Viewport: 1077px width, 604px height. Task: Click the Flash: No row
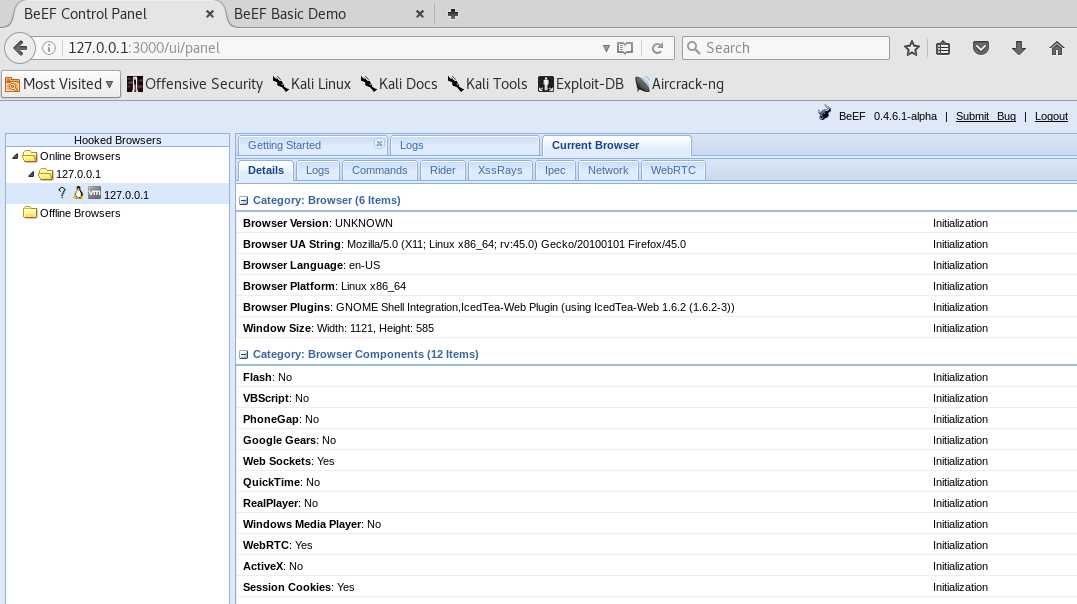coord(656,377)
